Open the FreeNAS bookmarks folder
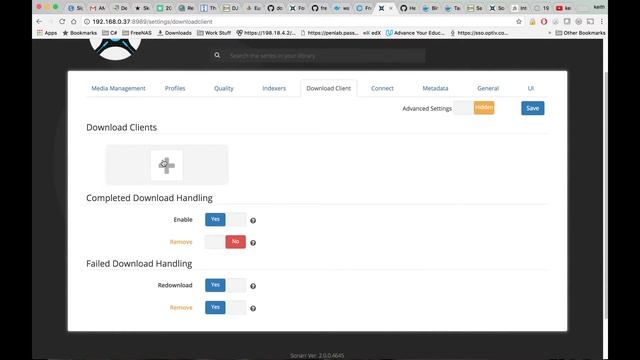 click(x=137, y=33)
